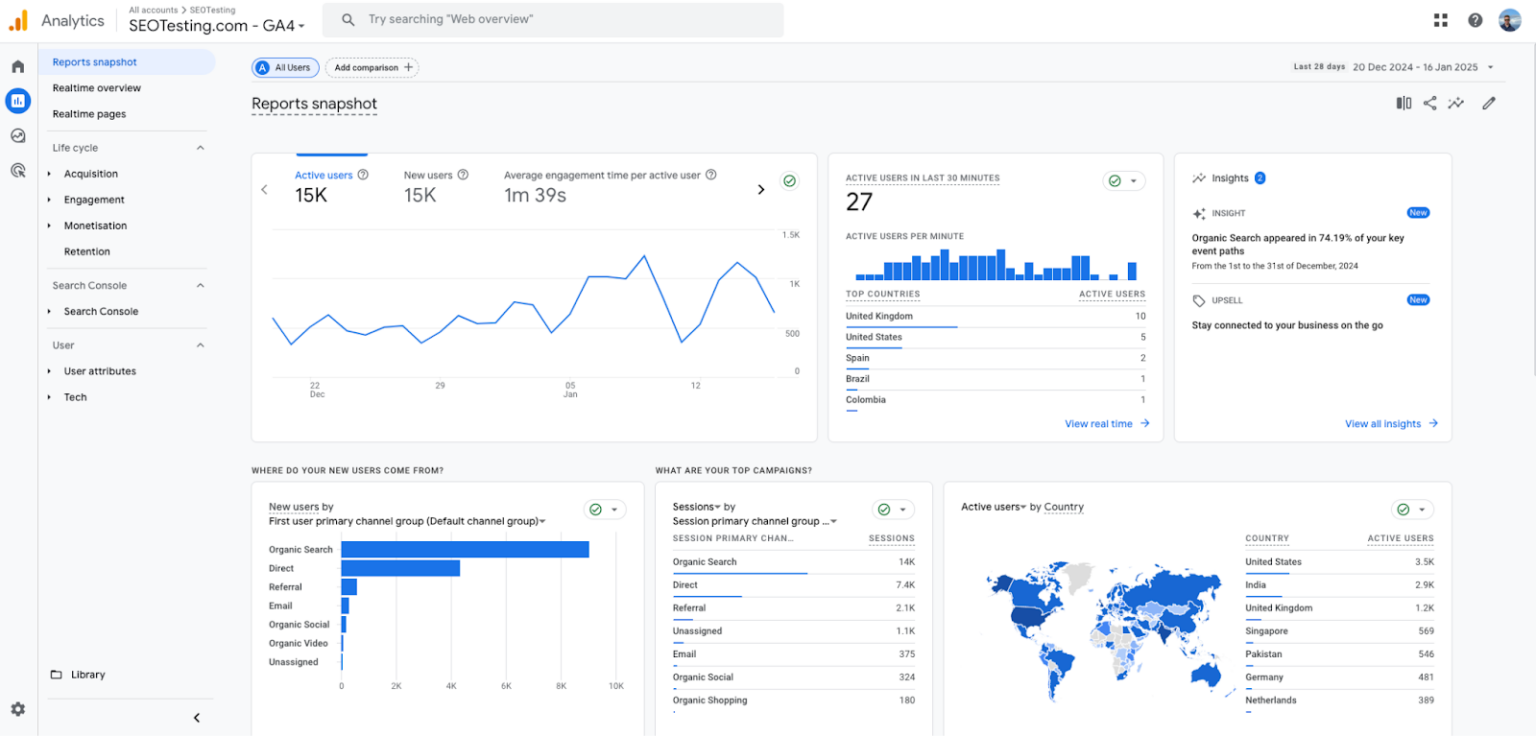Toggle the comparison panel icon

coord(1403,102)
